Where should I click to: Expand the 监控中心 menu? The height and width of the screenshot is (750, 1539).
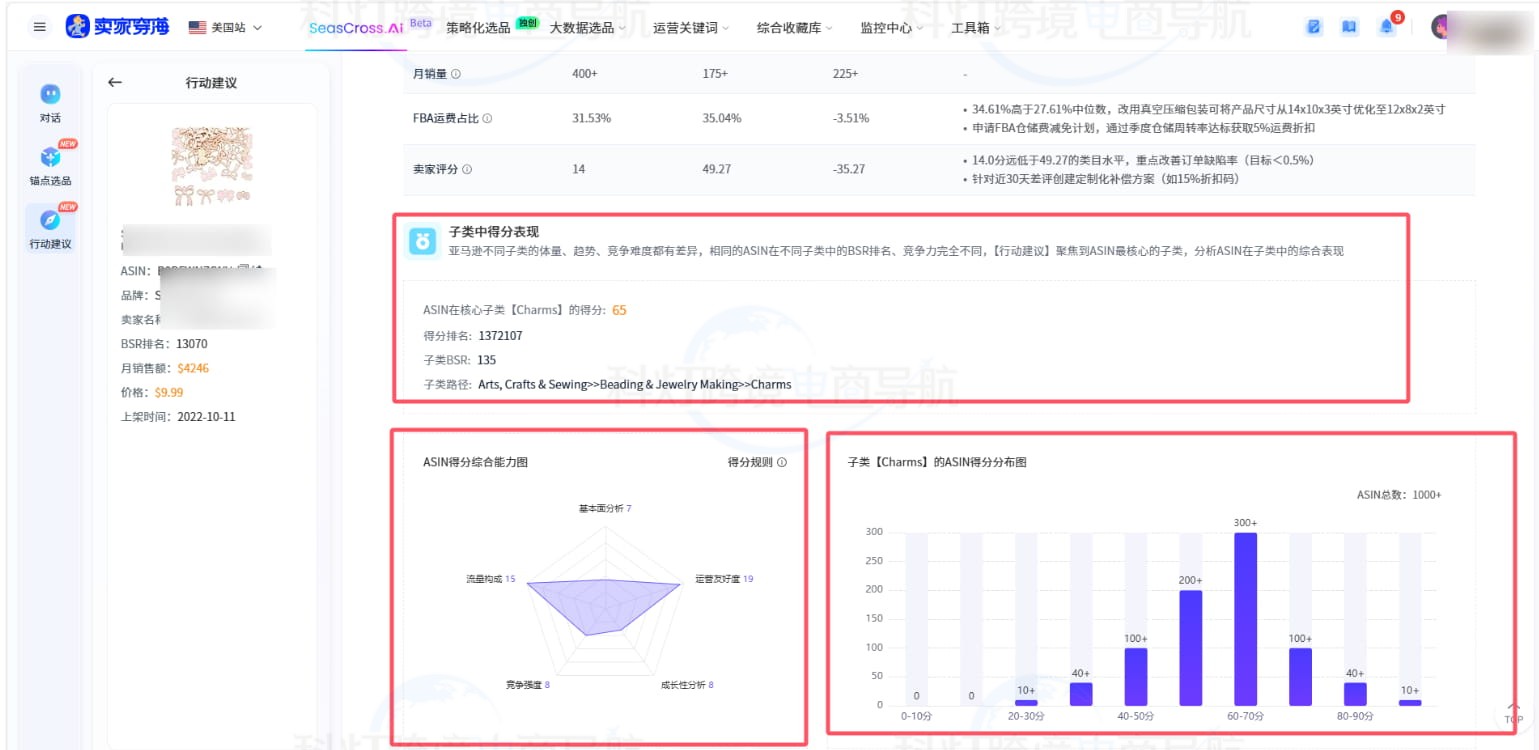coord(891,28)
